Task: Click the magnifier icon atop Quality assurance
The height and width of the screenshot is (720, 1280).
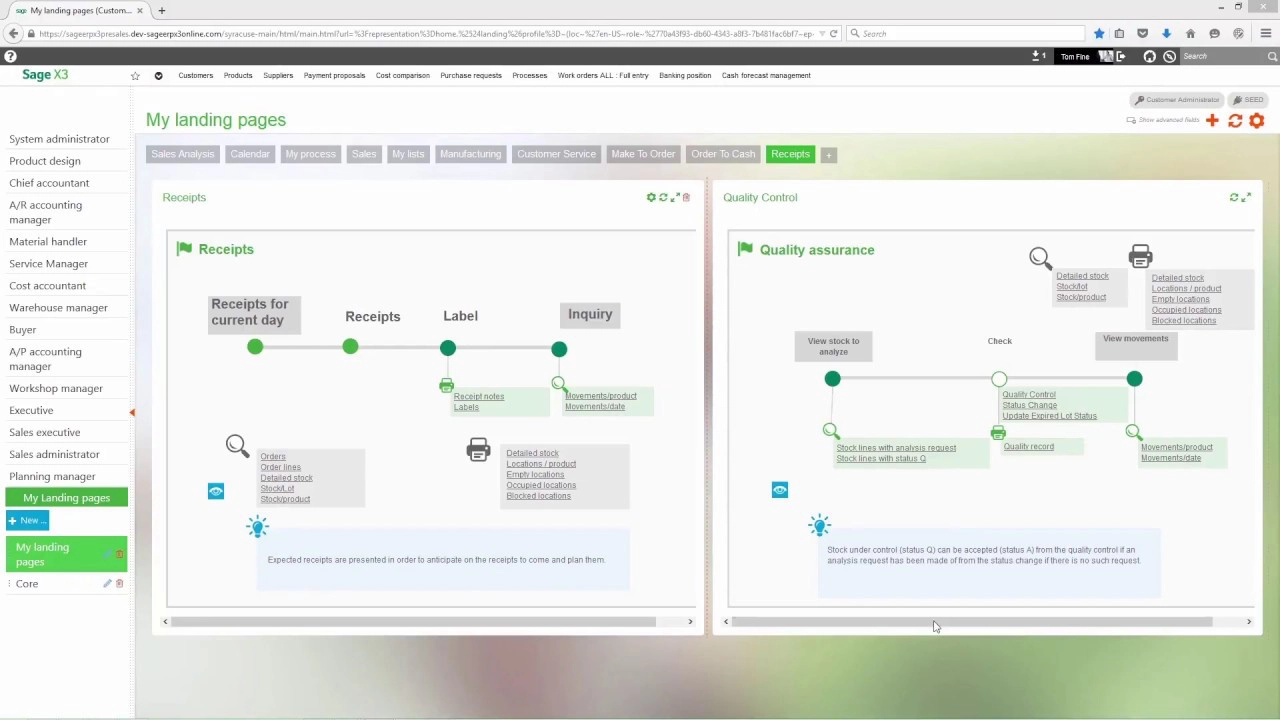Action: (1040, 259)
